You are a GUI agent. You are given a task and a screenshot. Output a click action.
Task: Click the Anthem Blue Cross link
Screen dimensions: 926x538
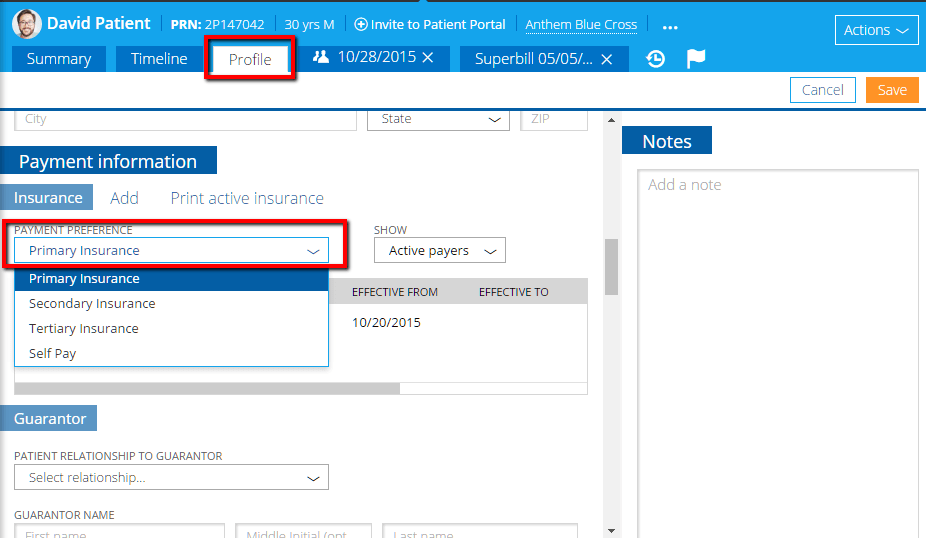581,24
